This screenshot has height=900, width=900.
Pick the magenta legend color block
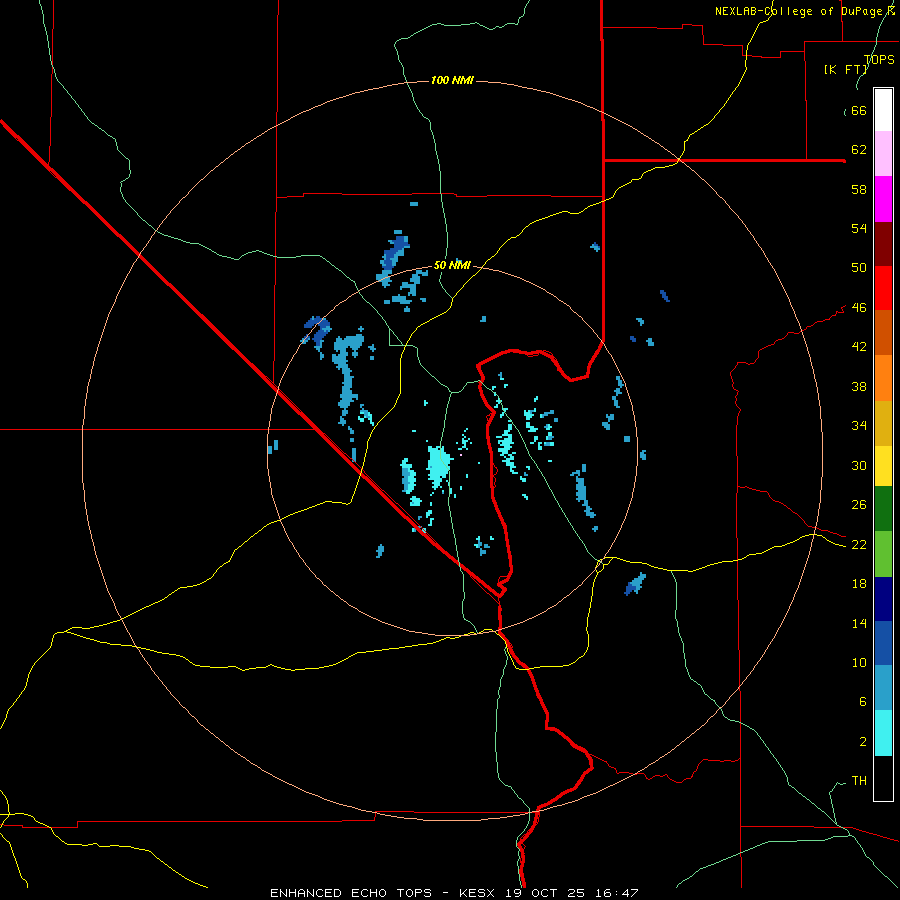click(883, 199)
